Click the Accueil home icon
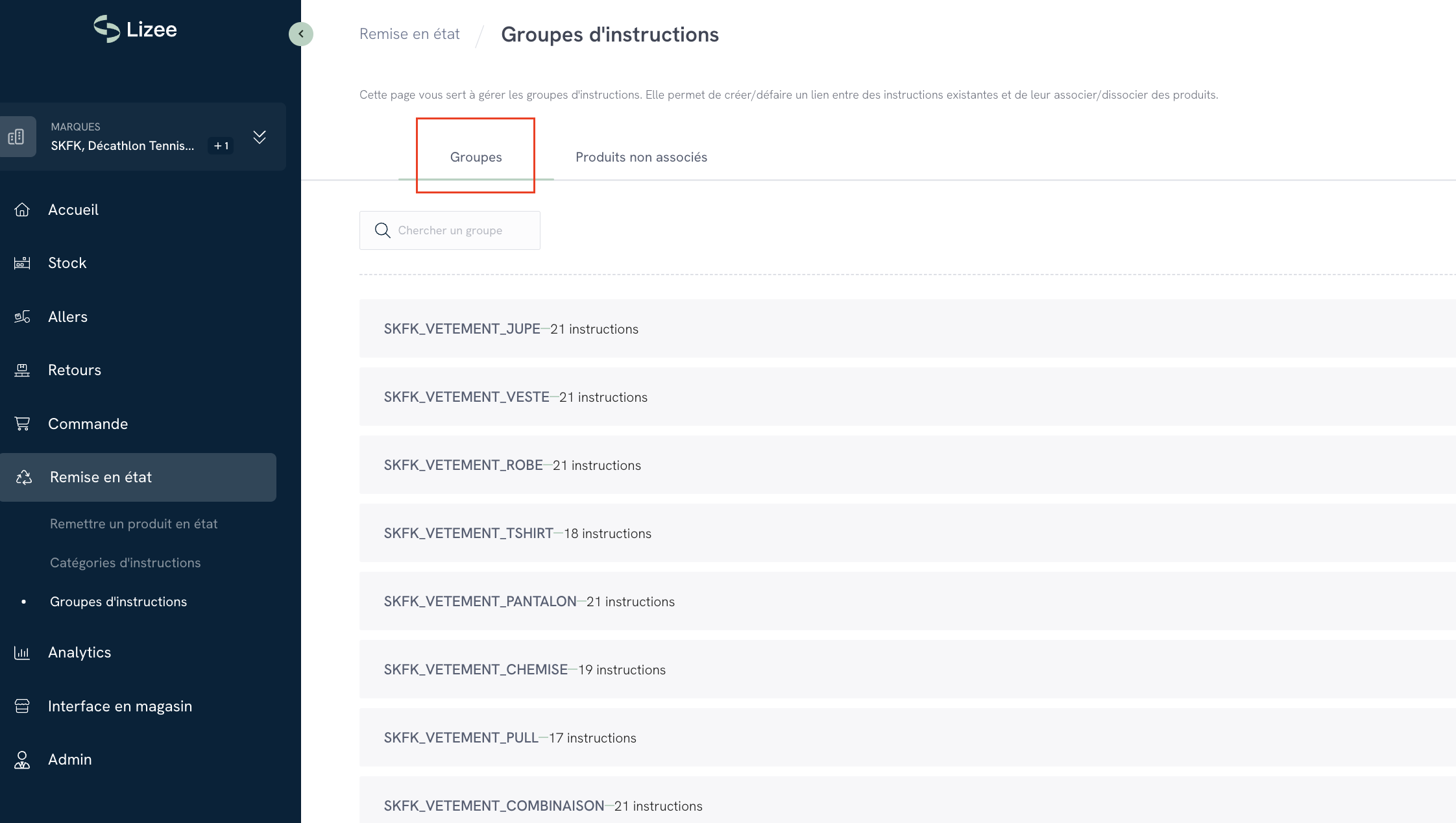The width and height of the screenshot is (1456, 823). (22, 210)
